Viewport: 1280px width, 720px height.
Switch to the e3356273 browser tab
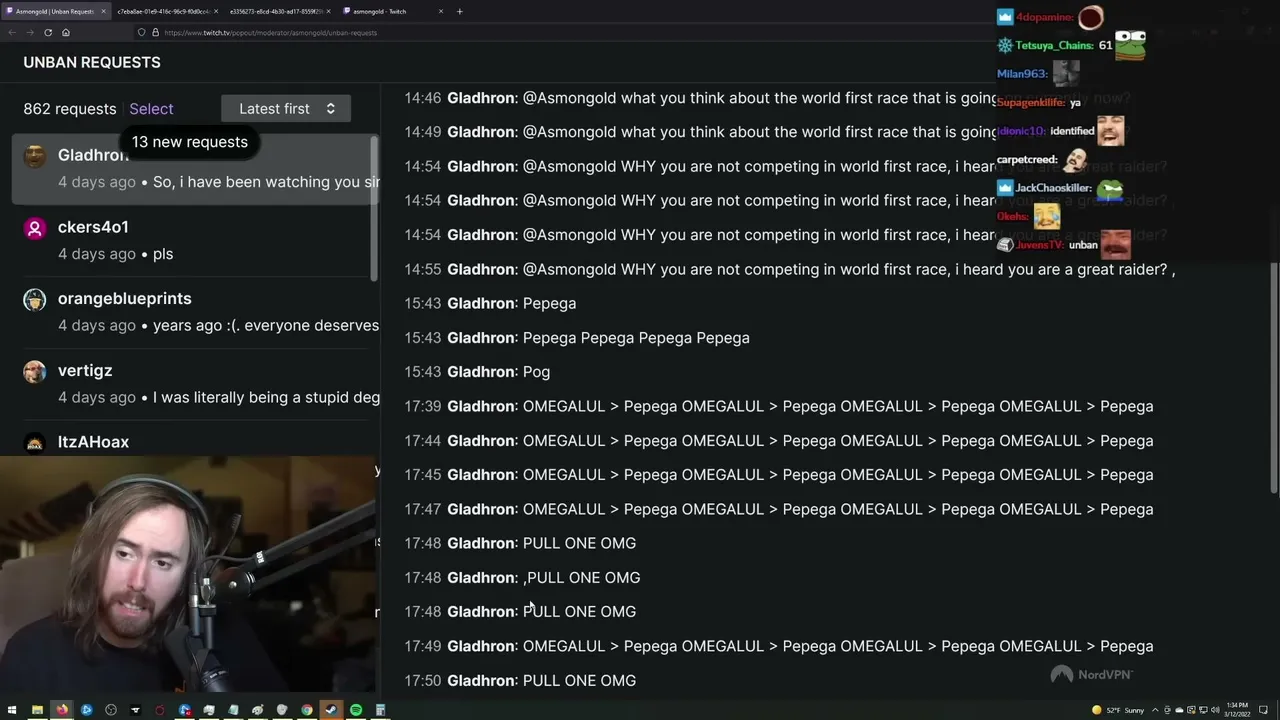tap(279, 11)
